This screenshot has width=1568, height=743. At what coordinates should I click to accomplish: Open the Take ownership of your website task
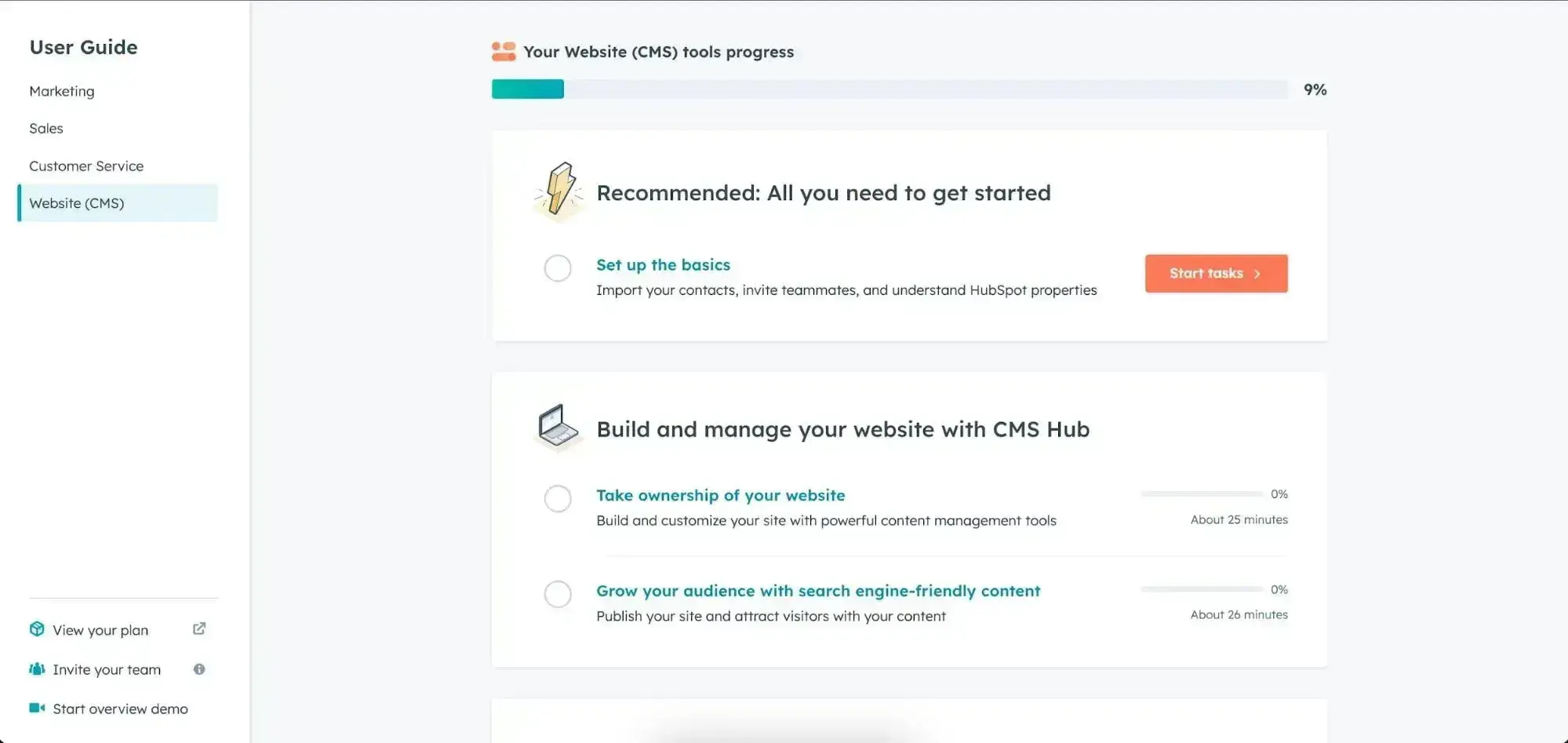(x=720, y=494)
